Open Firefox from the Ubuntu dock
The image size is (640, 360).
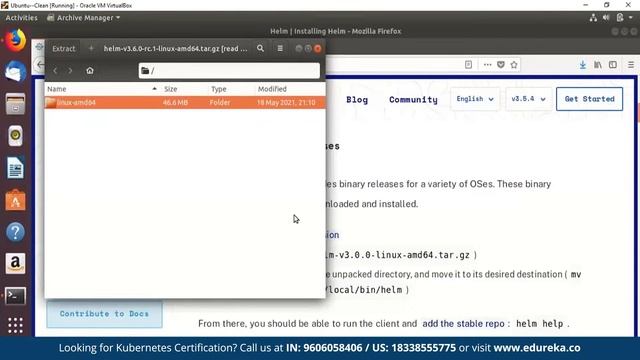[16, 40]
